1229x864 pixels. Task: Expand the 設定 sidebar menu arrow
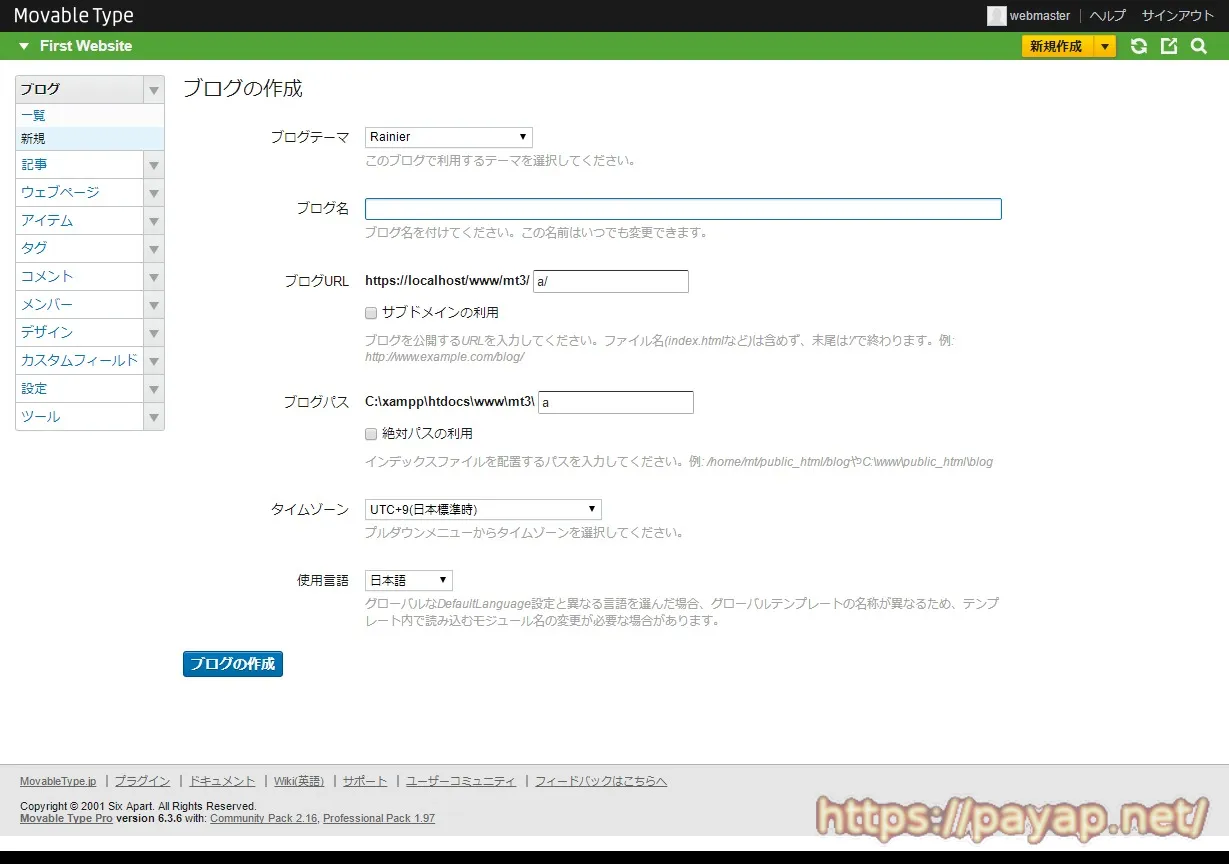(154, 389)
